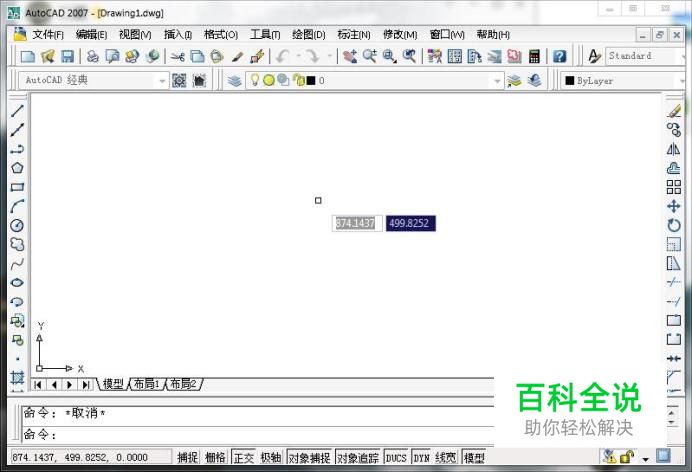
Task: Open the 修改(M) menu
Action: pyautogui.click(x=400, y=34)
